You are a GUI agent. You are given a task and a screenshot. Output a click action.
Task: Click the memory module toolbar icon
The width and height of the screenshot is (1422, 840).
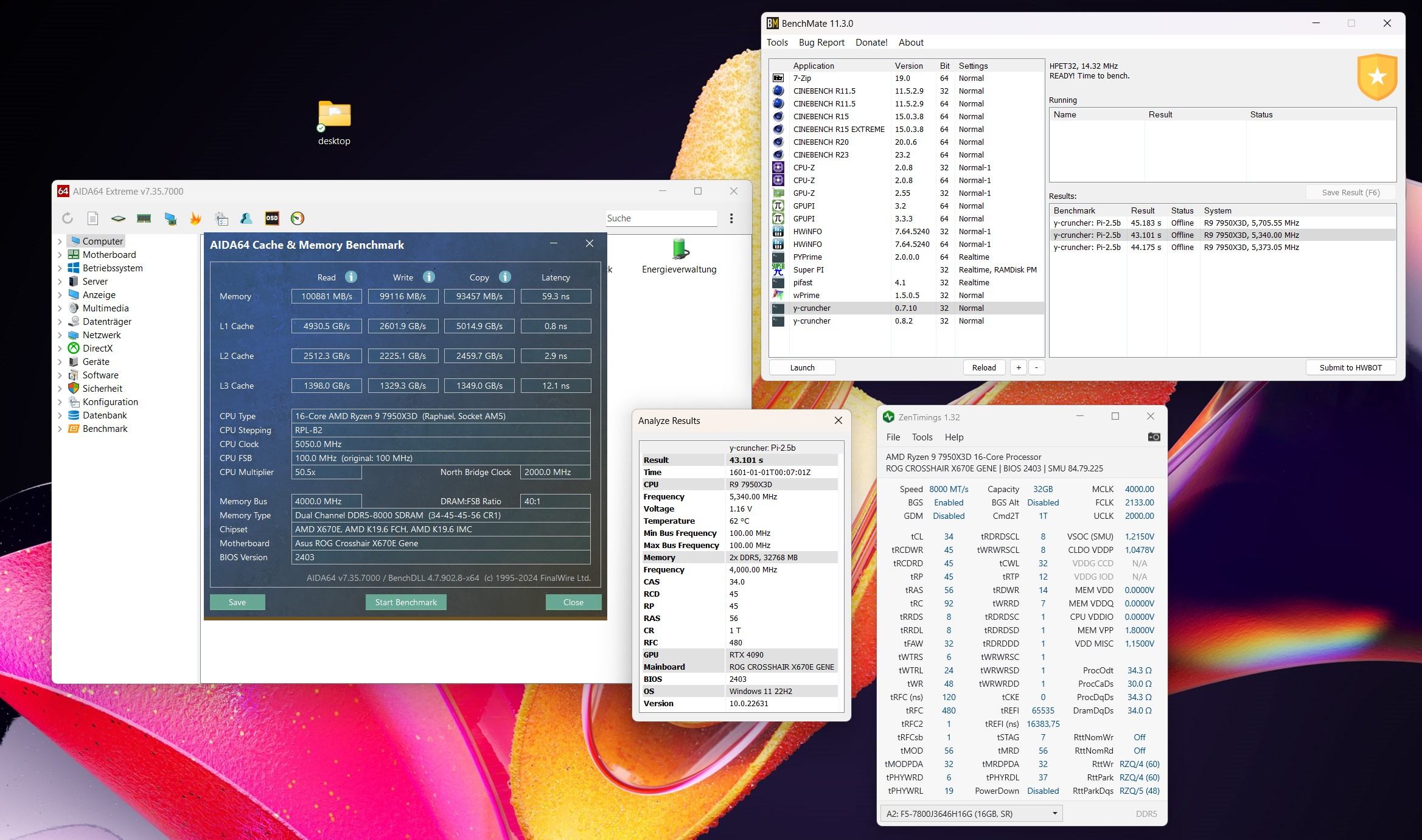click(x=144, y=218)
